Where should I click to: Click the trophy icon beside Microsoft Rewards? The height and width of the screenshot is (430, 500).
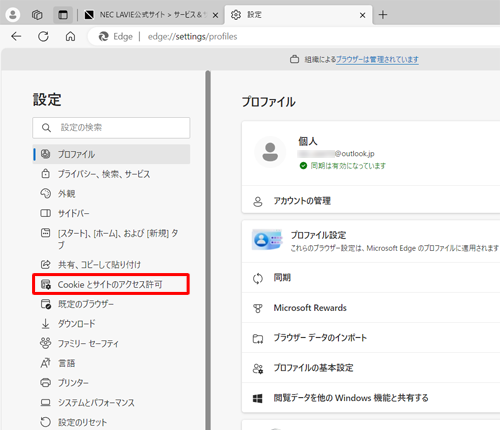point(258,308)
